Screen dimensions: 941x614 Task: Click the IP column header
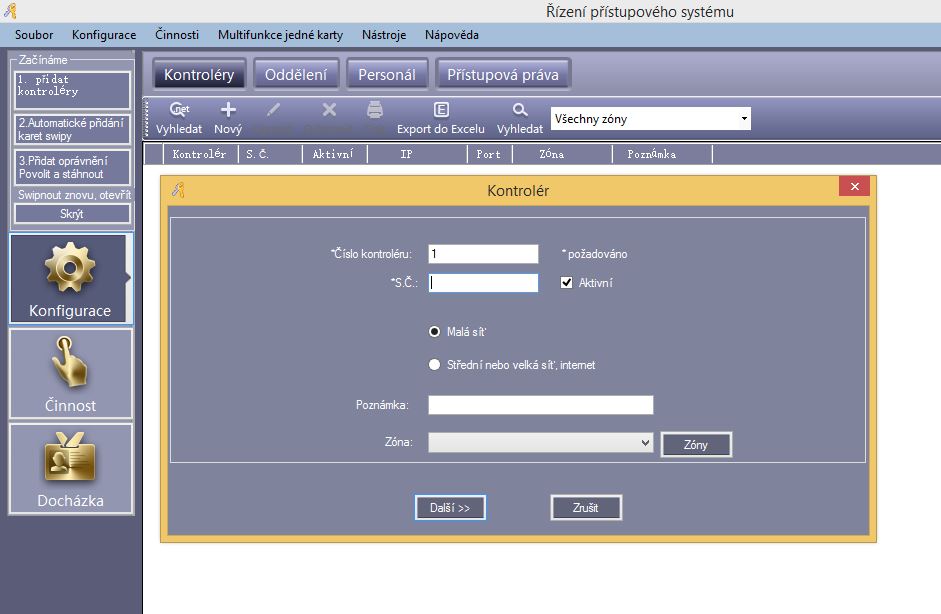point(418,154)
